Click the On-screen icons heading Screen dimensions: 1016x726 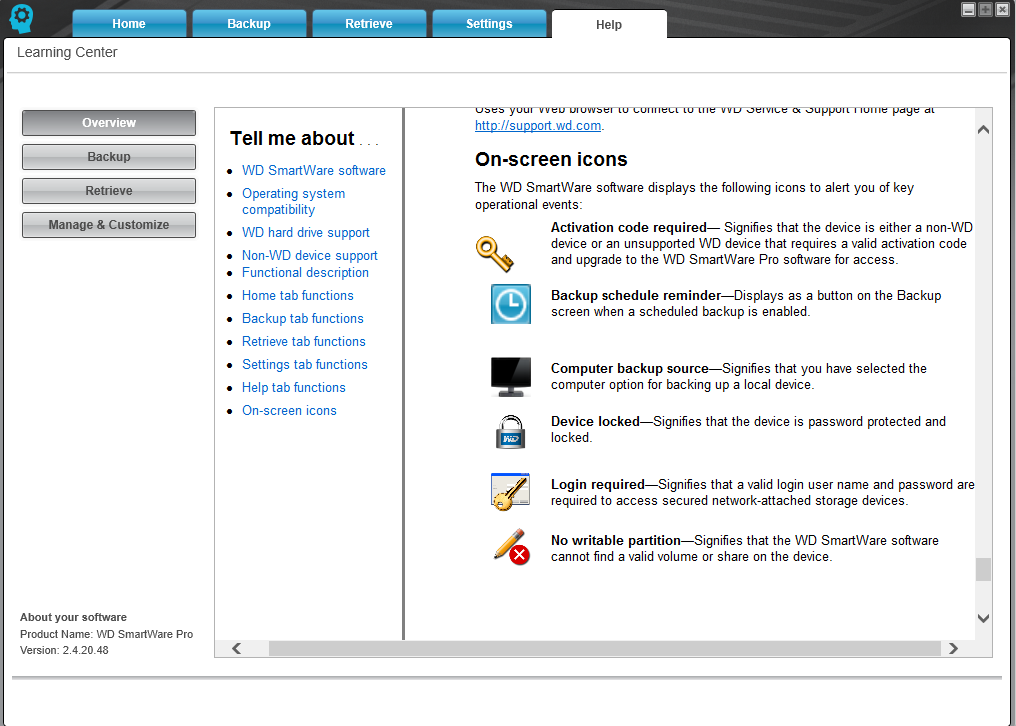(x=551, y=159)
